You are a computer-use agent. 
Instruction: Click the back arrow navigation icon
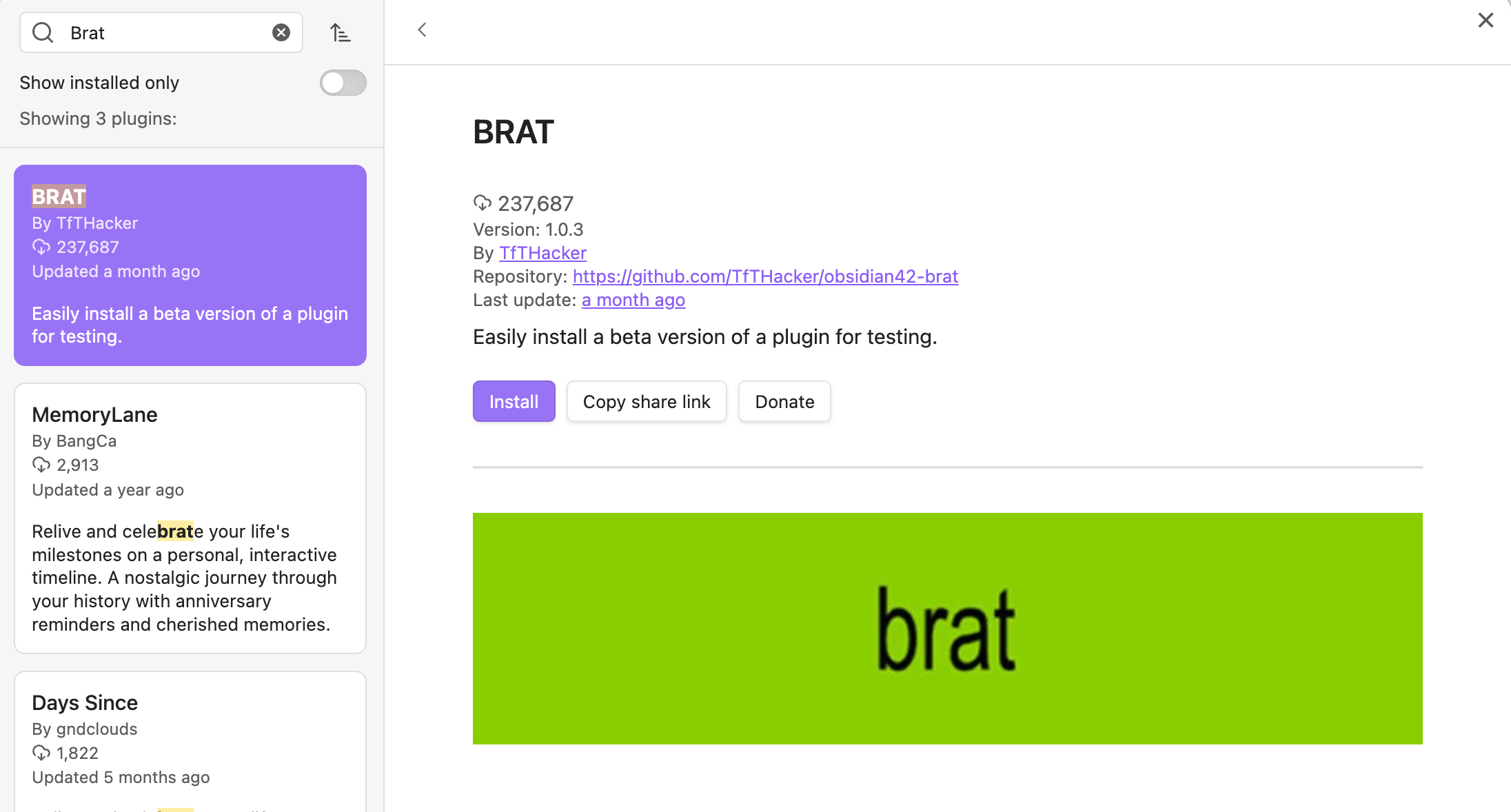pyautogui.click(x=423, y=30)
